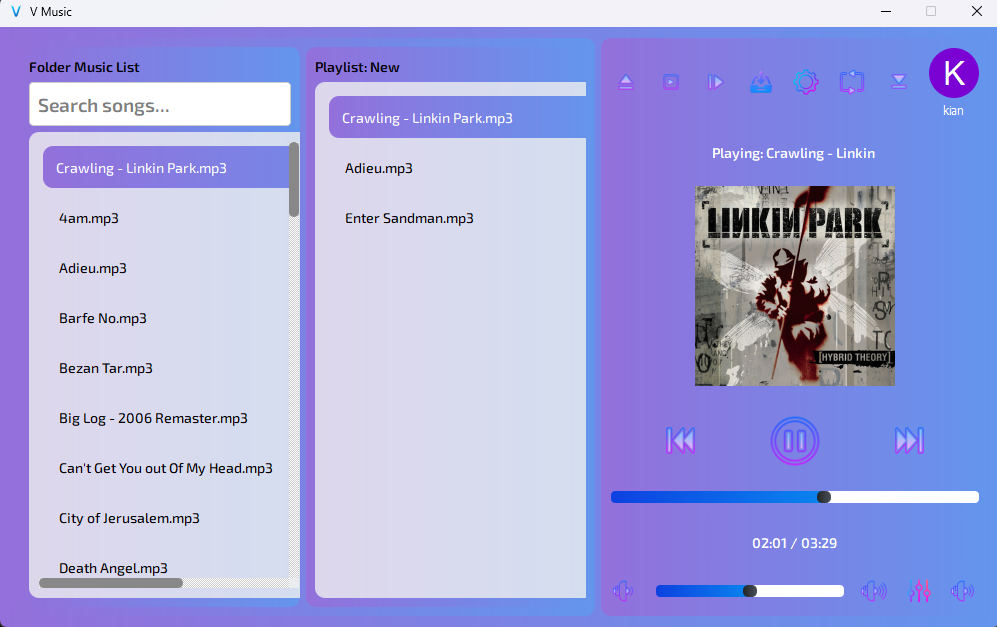Image resolution: width=997 pixels, height=627 pixels.
Task: Click the boxed play icon in the toolbar
Action: [x=671, y=82]
